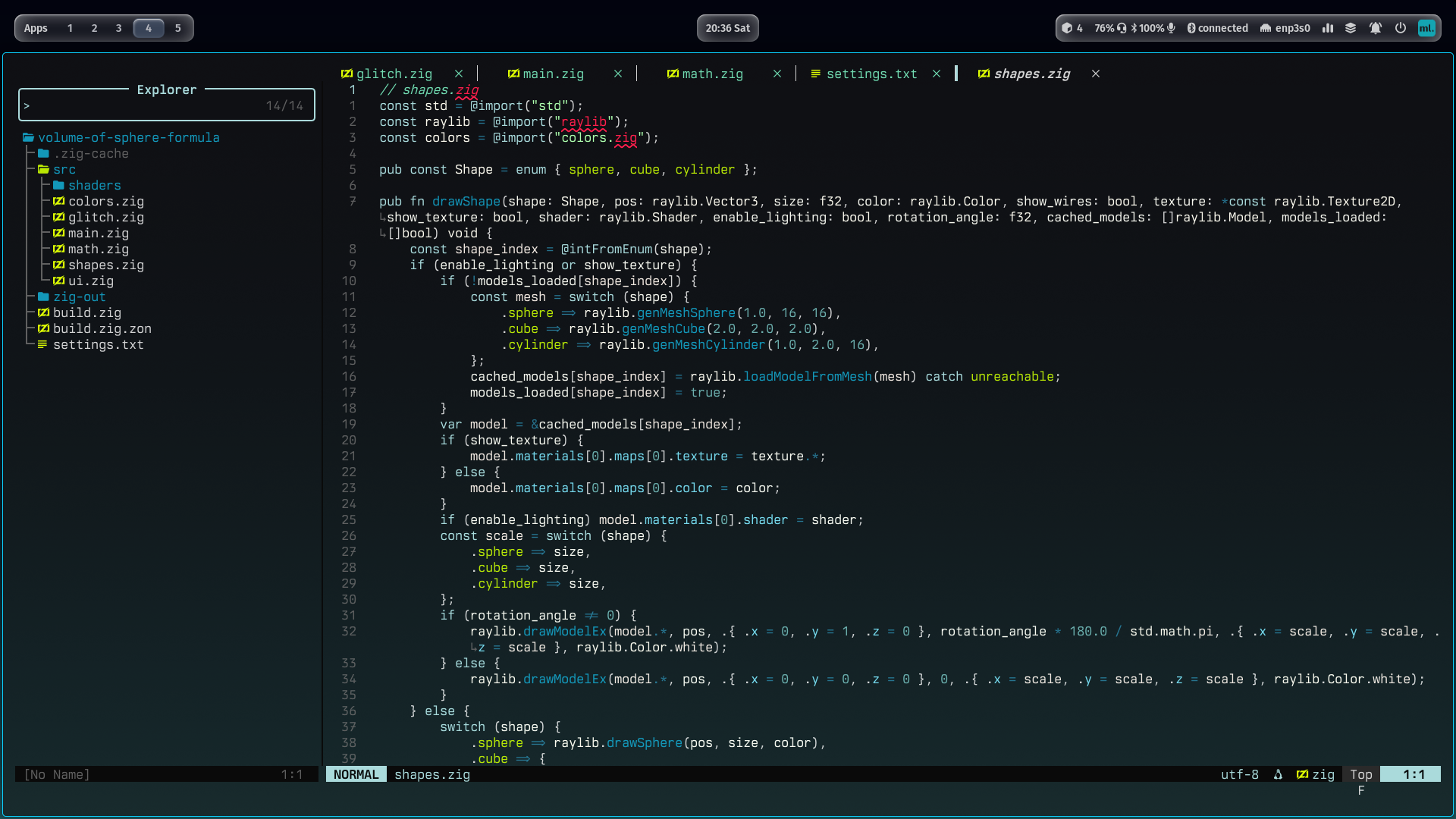Expand the zig-out folder
1456x819 pixels.
(79, 297)
